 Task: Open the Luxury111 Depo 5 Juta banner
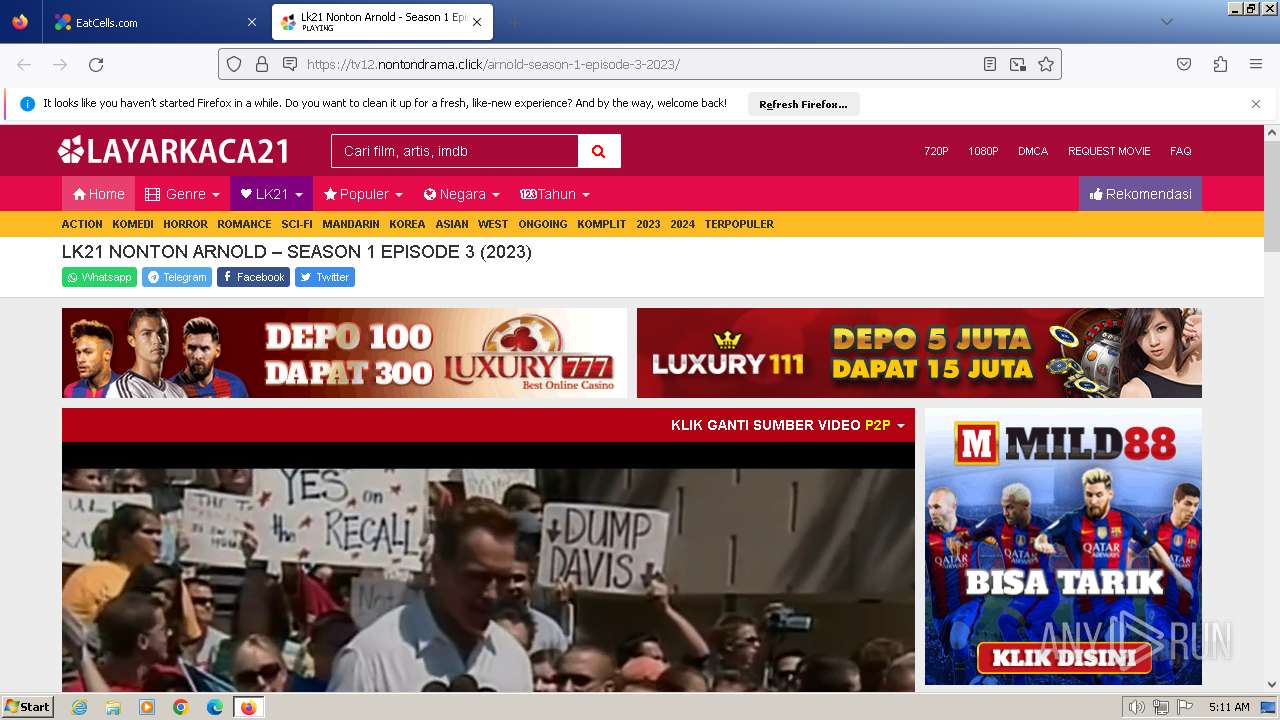pos(919,353)
